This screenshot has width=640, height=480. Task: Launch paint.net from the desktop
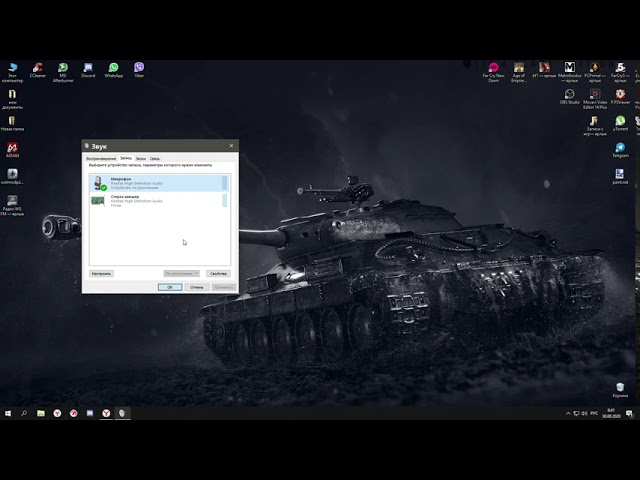coord(620,176)
